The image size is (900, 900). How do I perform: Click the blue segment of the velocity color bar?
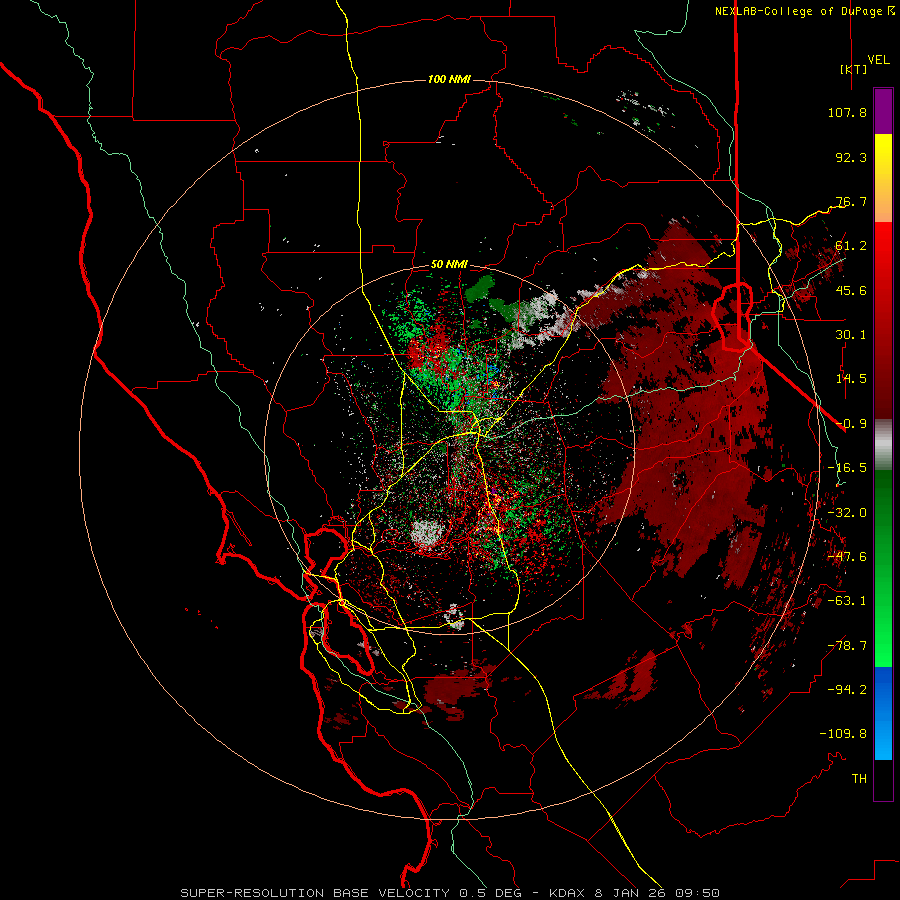click(883, 713)
